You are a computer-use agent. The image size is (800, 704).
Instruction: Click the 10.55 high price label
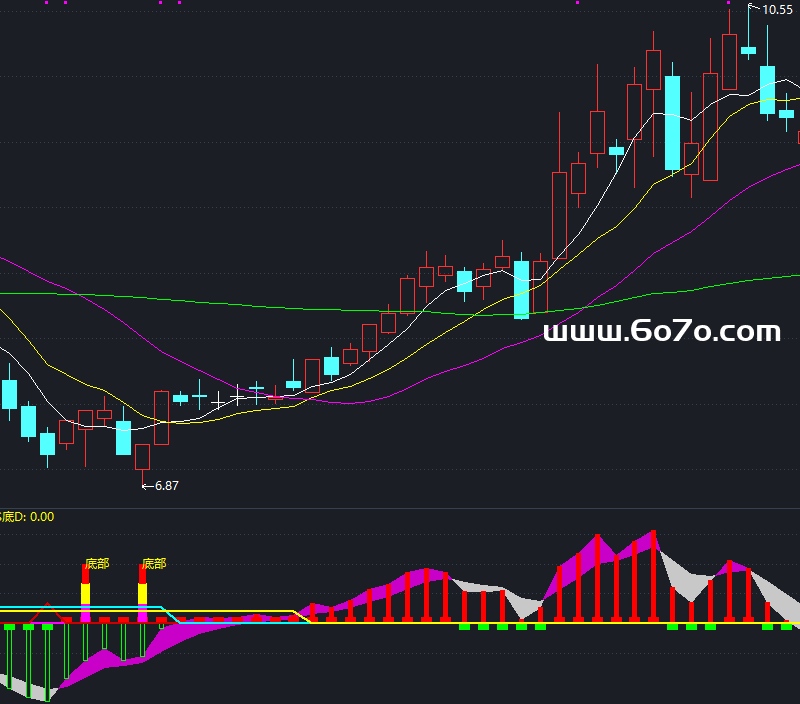pyautogui.click(x=777, y=9)
